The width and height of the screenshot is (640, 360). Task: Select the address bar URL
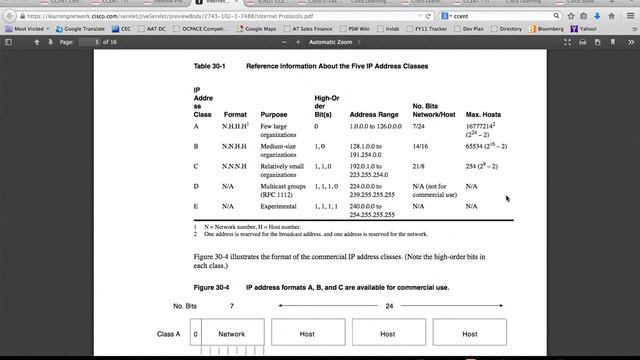pyautogui.click(x=170, y=16)
